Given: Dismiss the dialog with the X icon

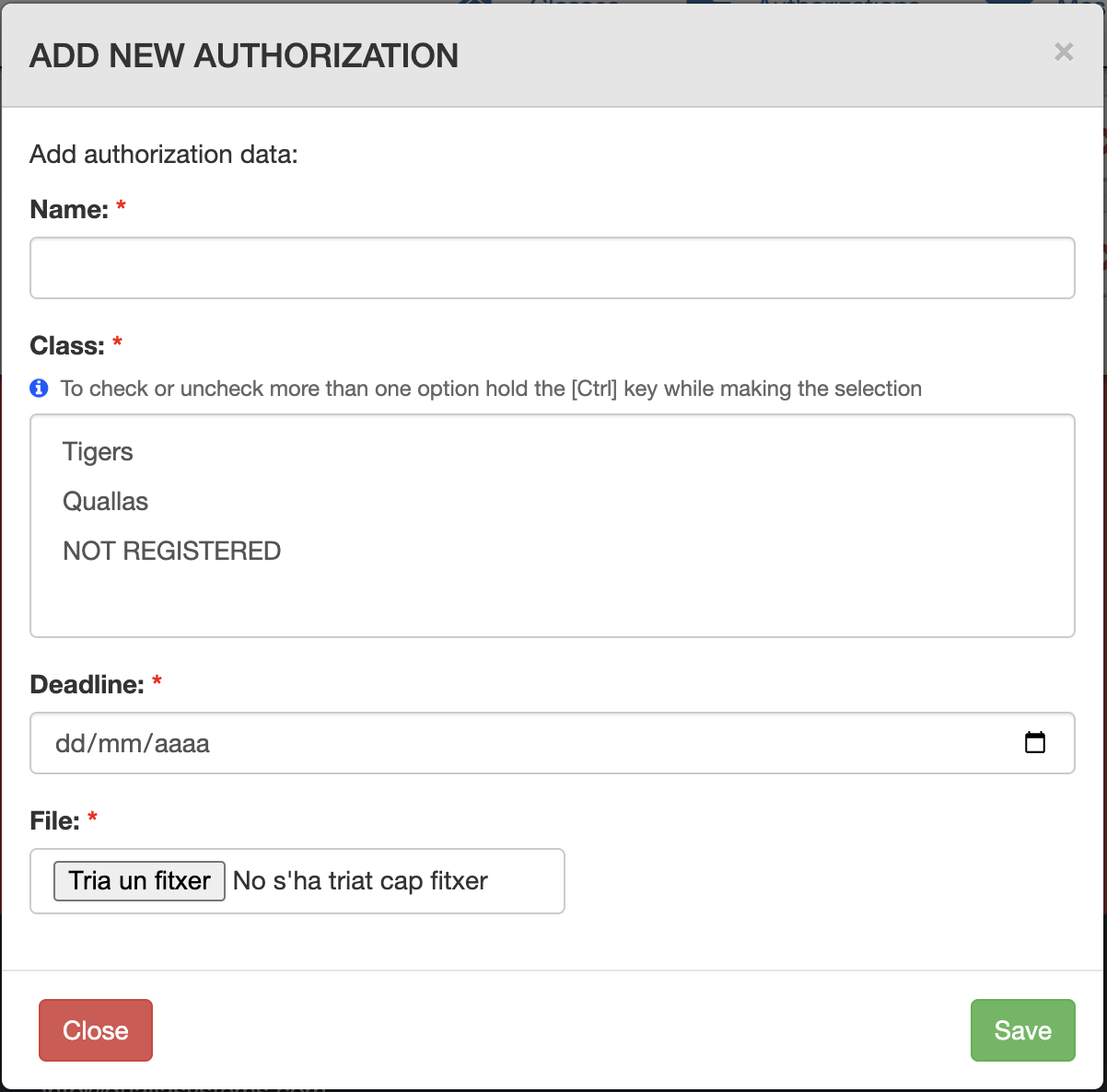Looking at the screenshot, I should [1064, 52].
